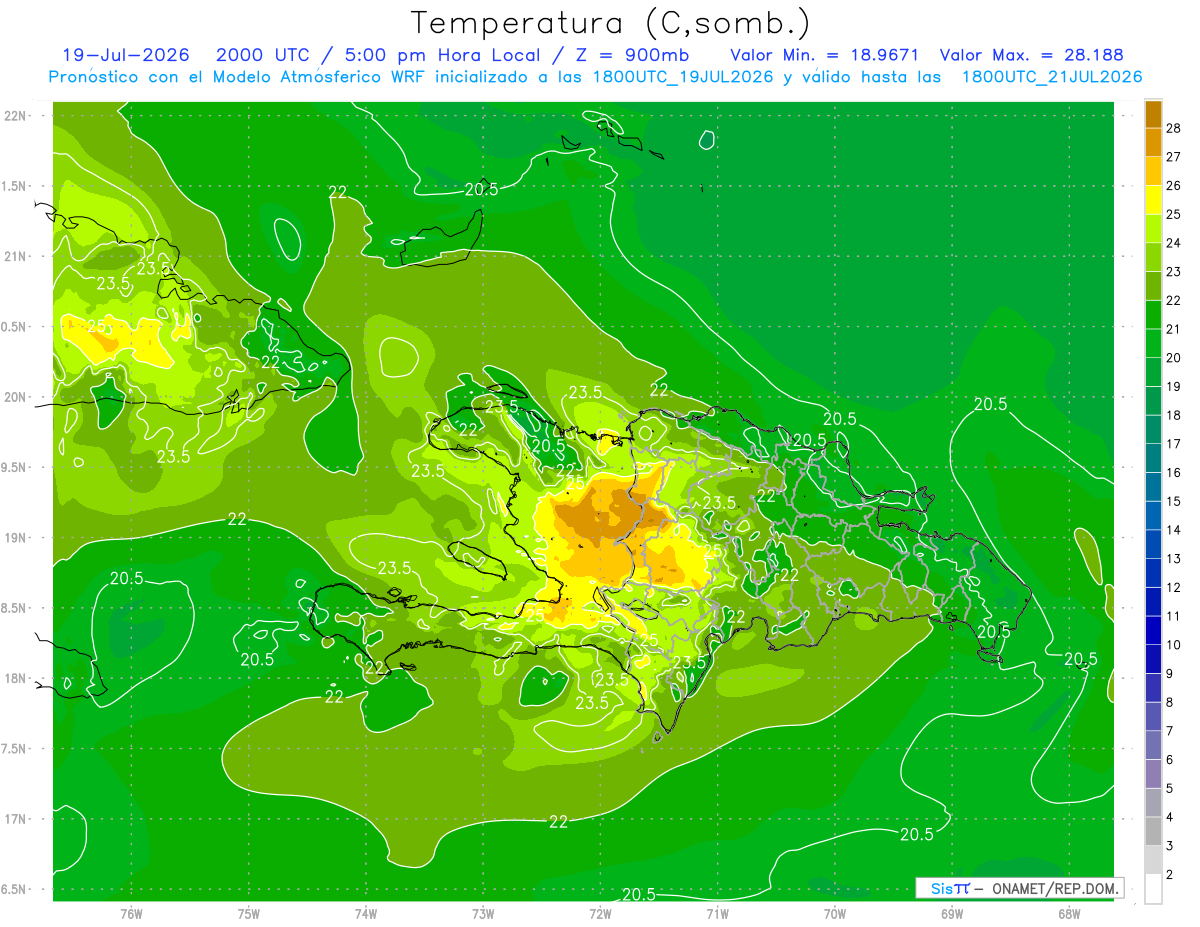Select the forecast date '19-Jul-2026'

126,55
